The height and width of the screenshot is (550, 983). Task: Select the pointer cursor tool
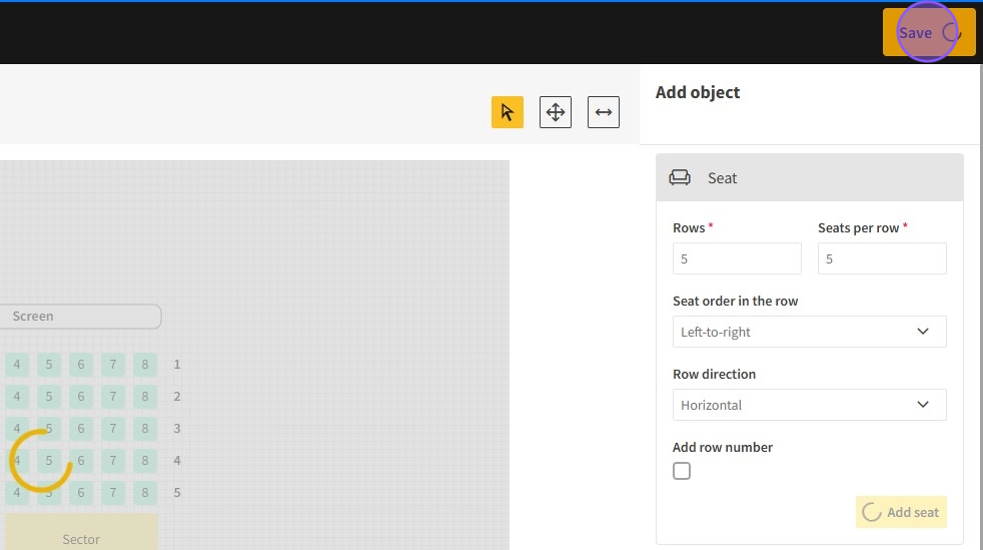click(x=507, y=112)
